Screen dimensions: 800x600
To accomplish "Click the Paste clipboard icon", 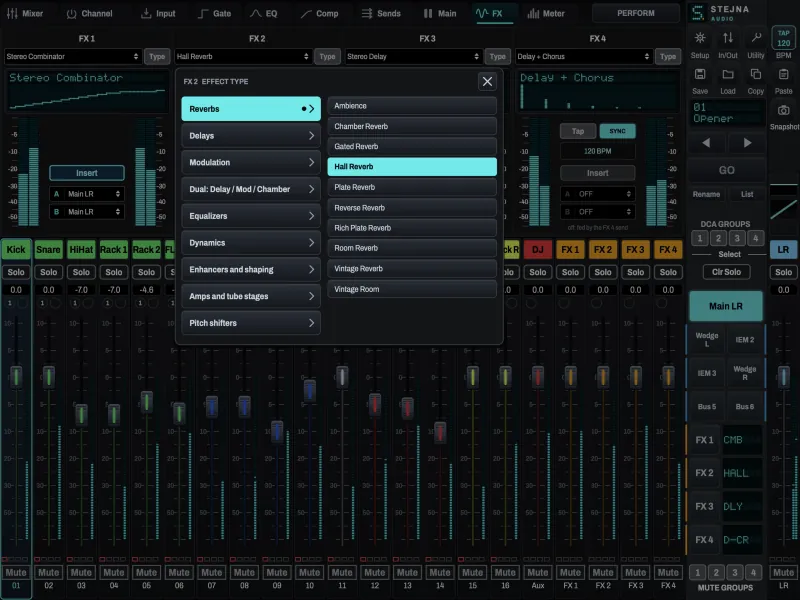I will point(784,74).
